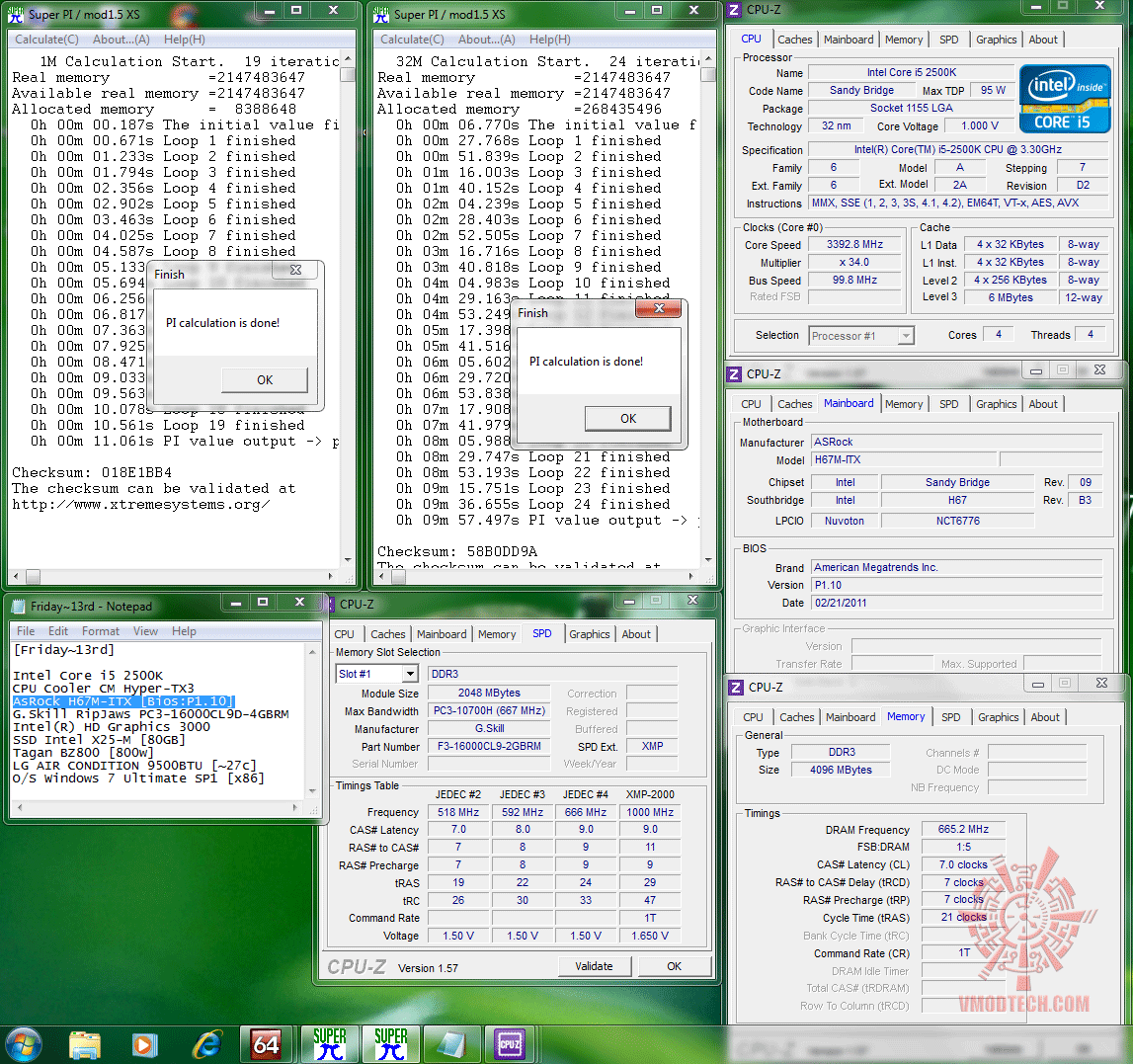
Task: Launch Internet Explorer from the taskbar
Action: (x=207, y=1043)
